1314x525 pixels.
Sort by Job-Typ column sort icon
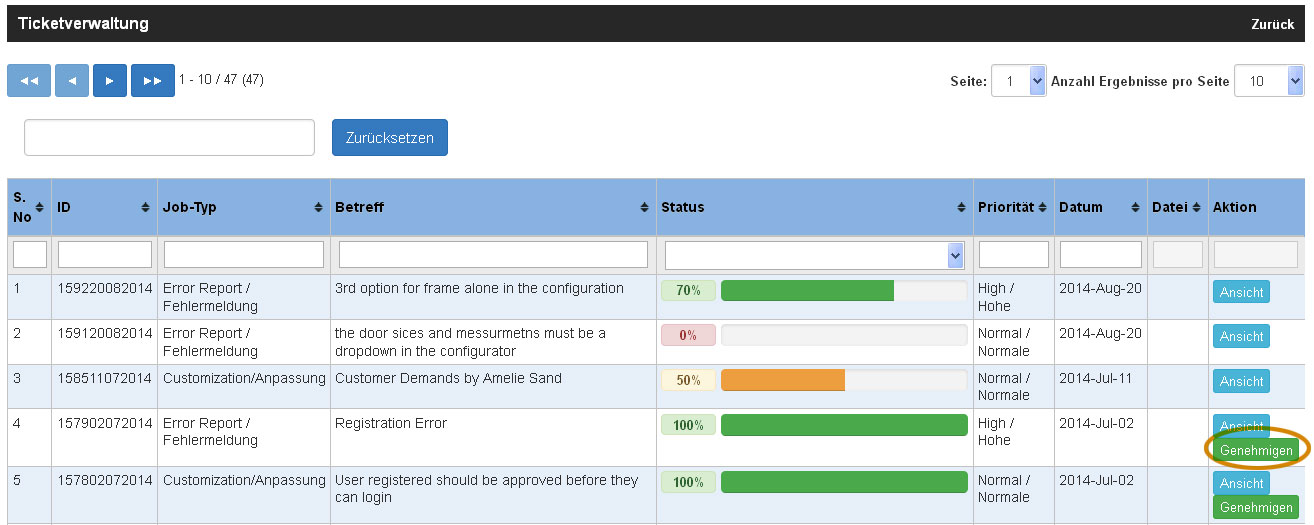click(x=318, y=207)
